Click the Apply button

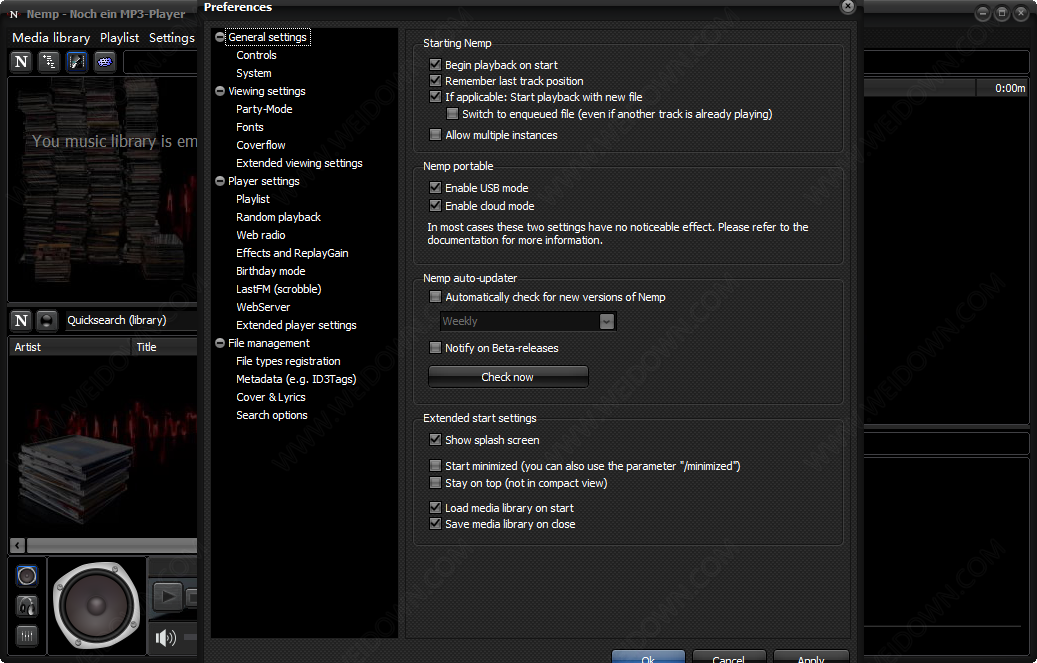(811, 657)
